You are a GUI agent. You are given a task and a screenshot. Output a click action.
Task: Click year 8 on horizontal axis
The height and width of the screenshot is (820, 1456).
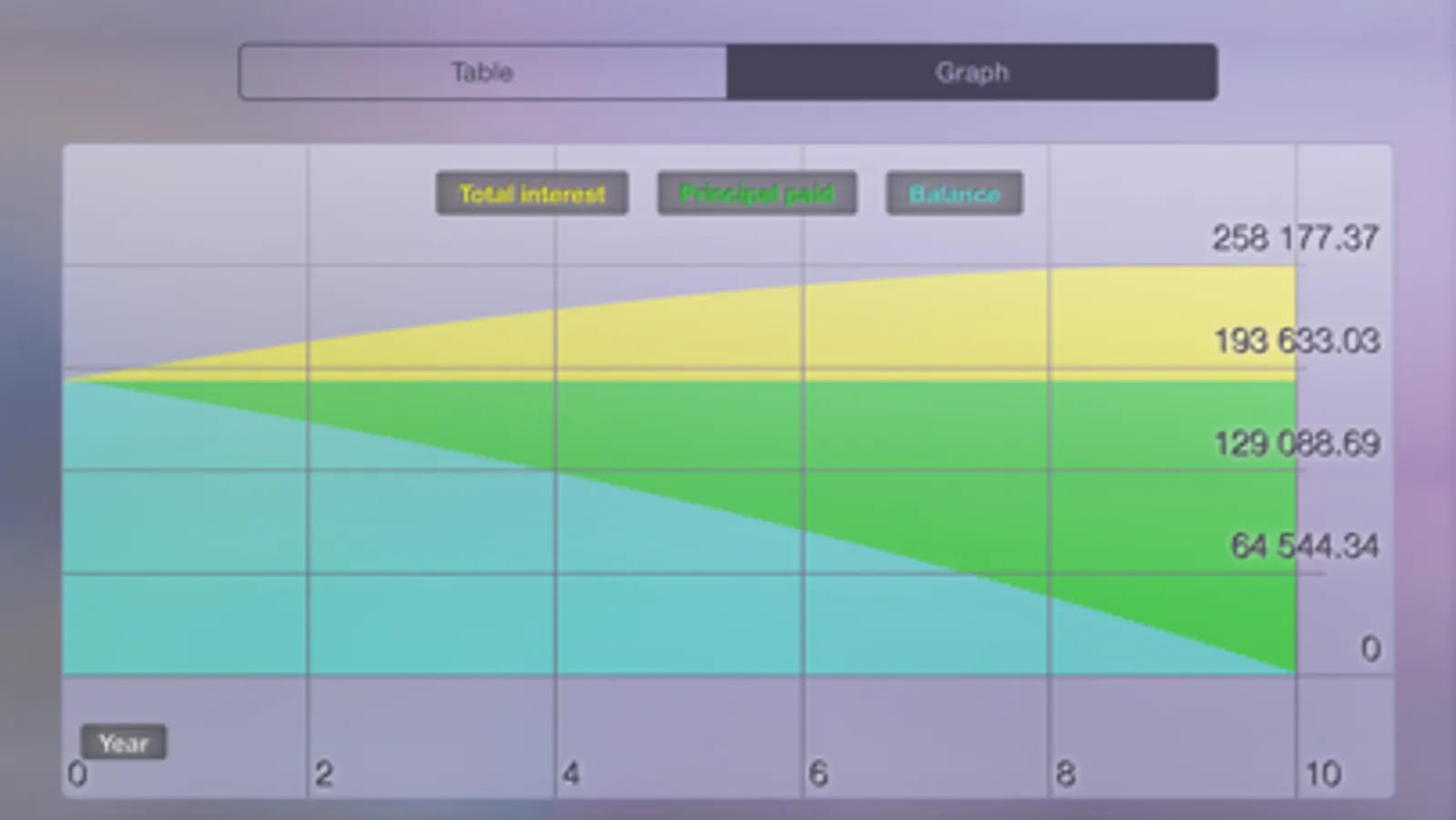coord(1065,774)
